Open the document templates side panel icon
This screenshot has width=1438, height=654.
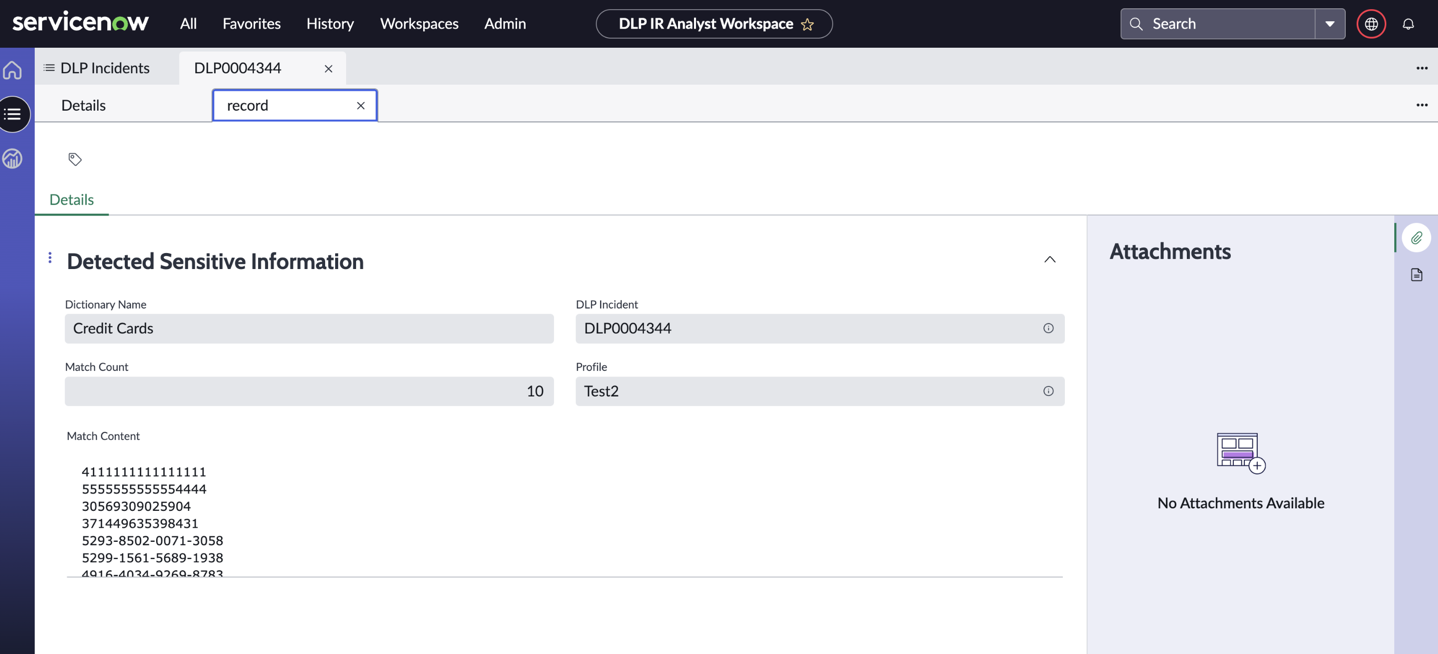[1417, 275]
